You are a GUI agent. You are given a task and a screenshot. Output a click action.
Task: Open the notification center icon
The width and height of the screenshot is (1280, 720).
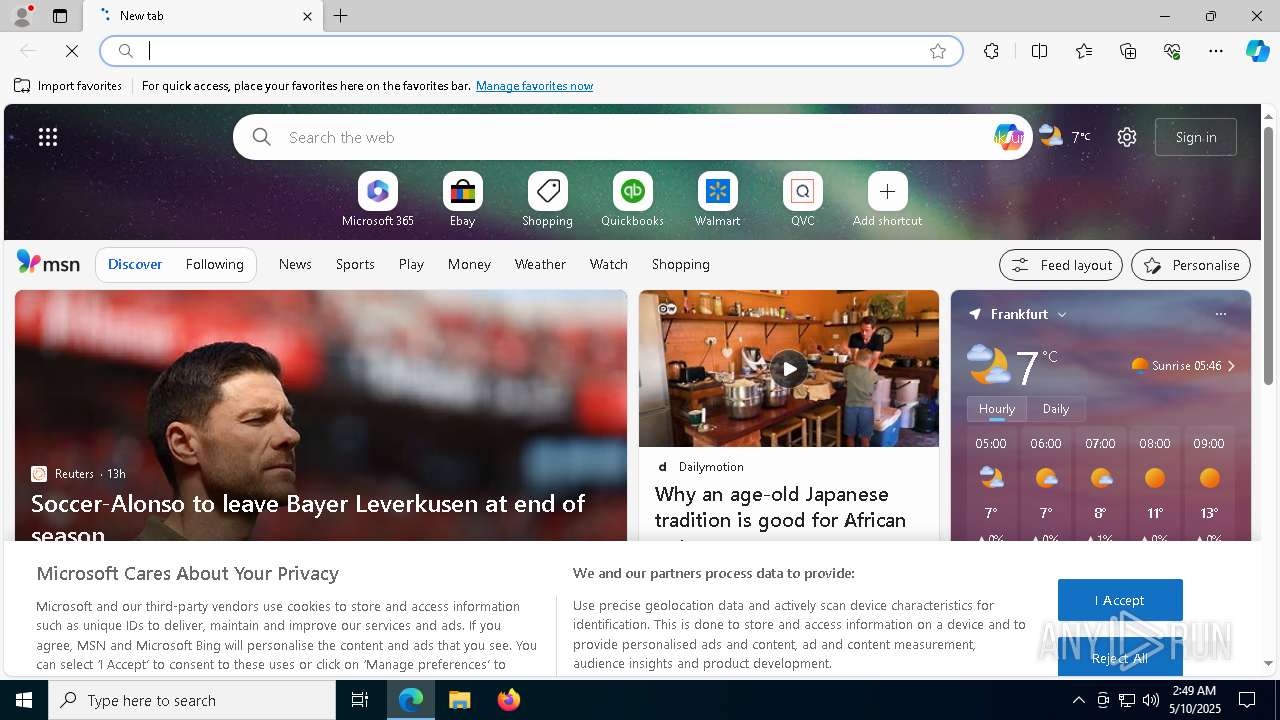click(1247, 700)
